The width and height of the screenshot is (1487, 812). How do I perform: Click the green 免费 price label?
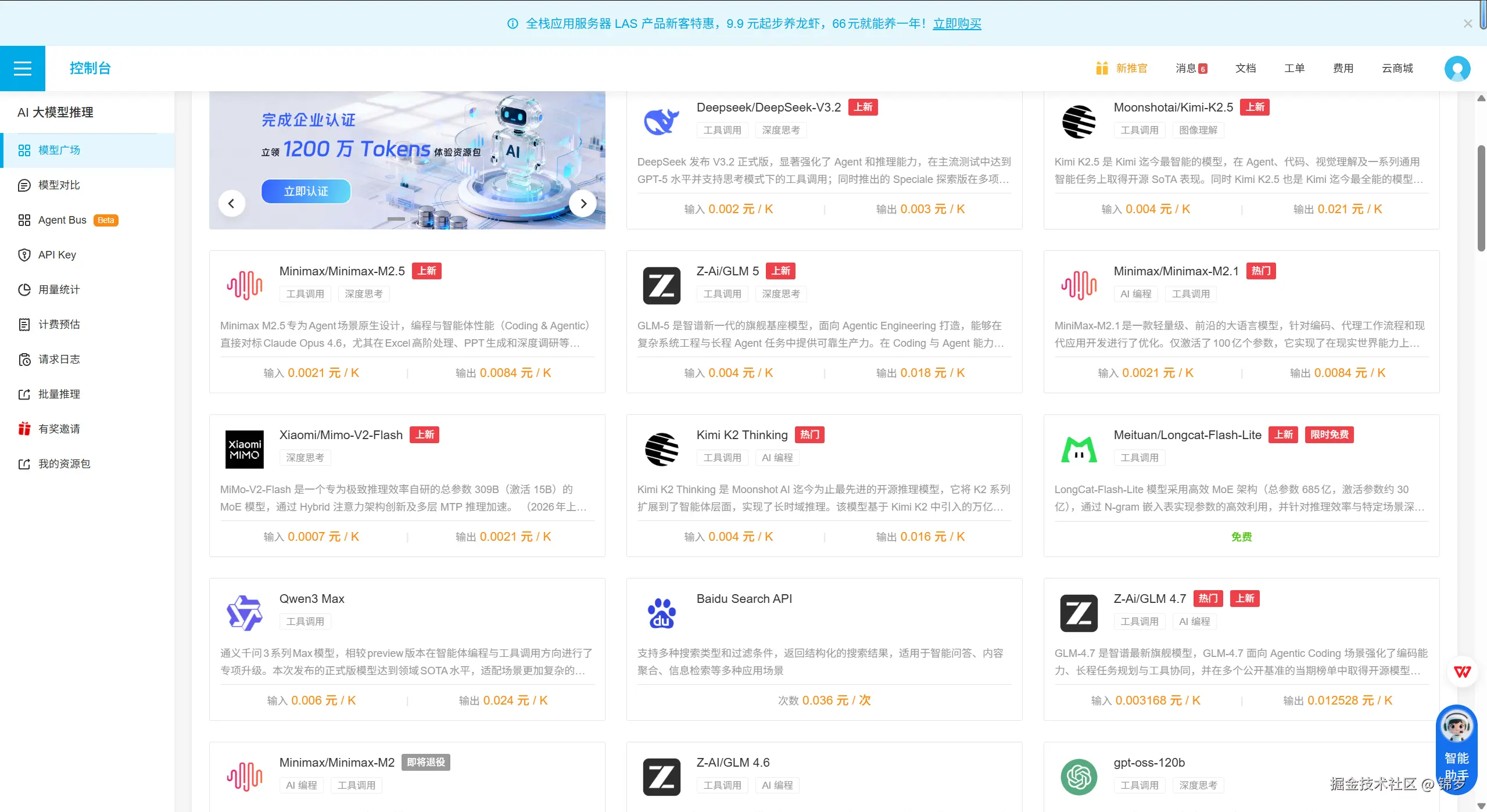click(1241, 537)
